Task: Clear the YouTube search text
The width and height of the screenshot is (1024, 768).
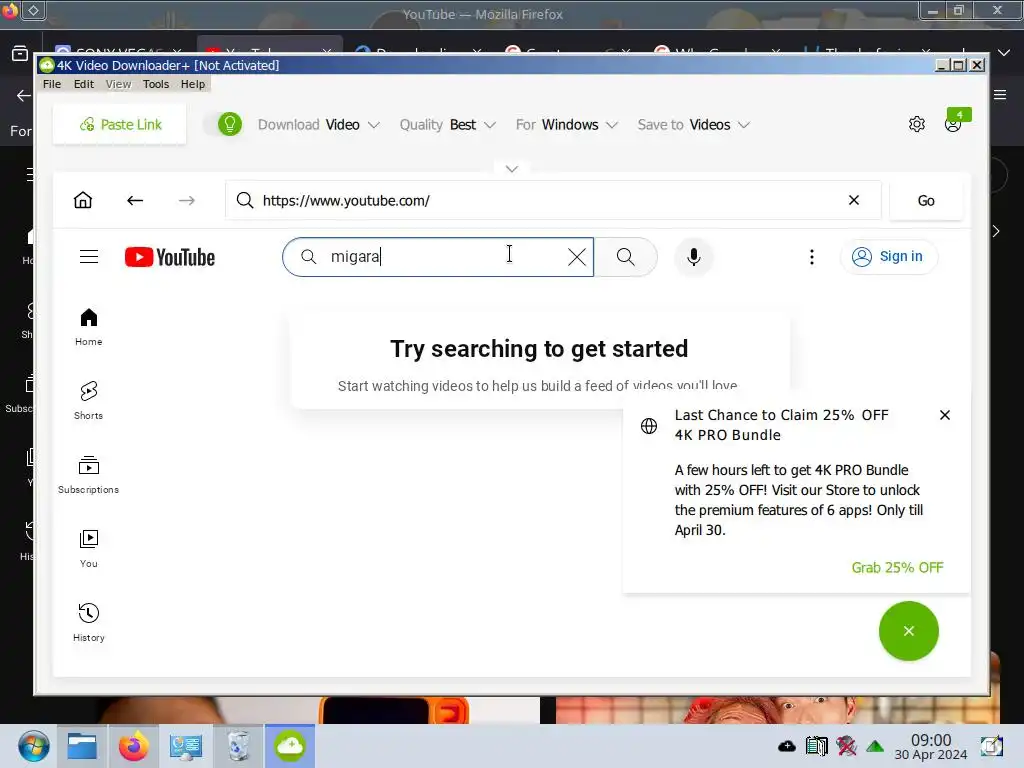Action: [x=577, y=257]
